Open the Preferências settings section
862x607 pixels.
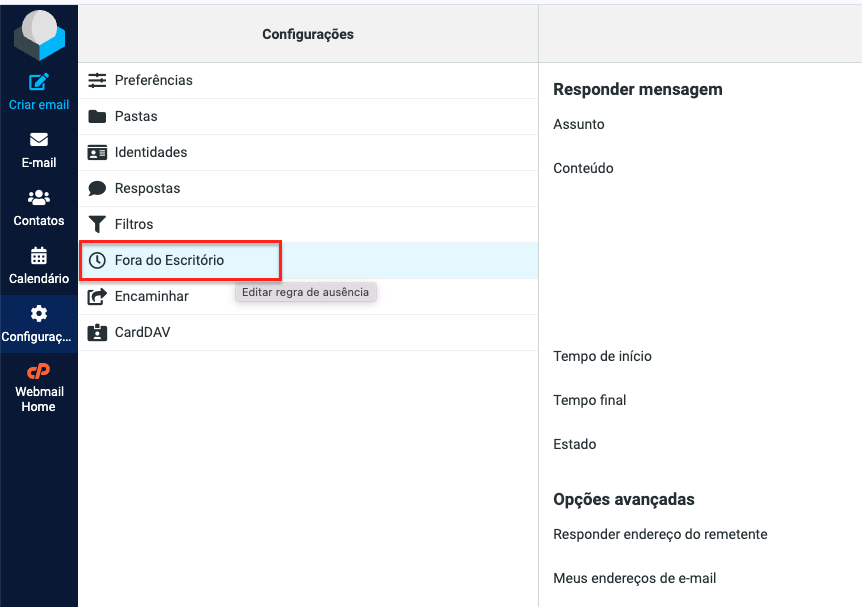[x=154, y=80]
